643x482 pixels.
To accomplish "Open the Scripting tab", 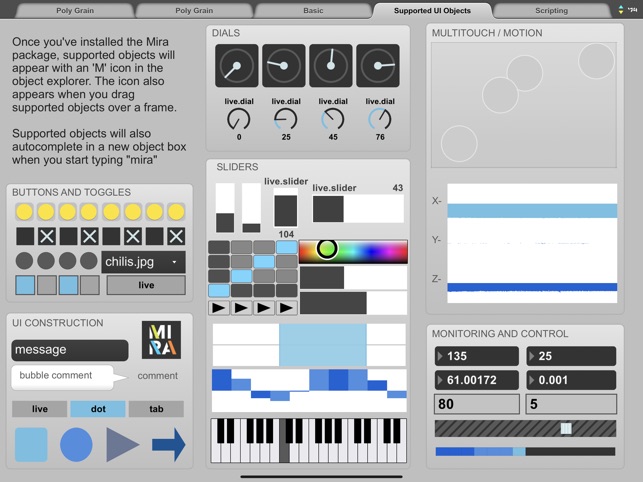I will 551,11.
